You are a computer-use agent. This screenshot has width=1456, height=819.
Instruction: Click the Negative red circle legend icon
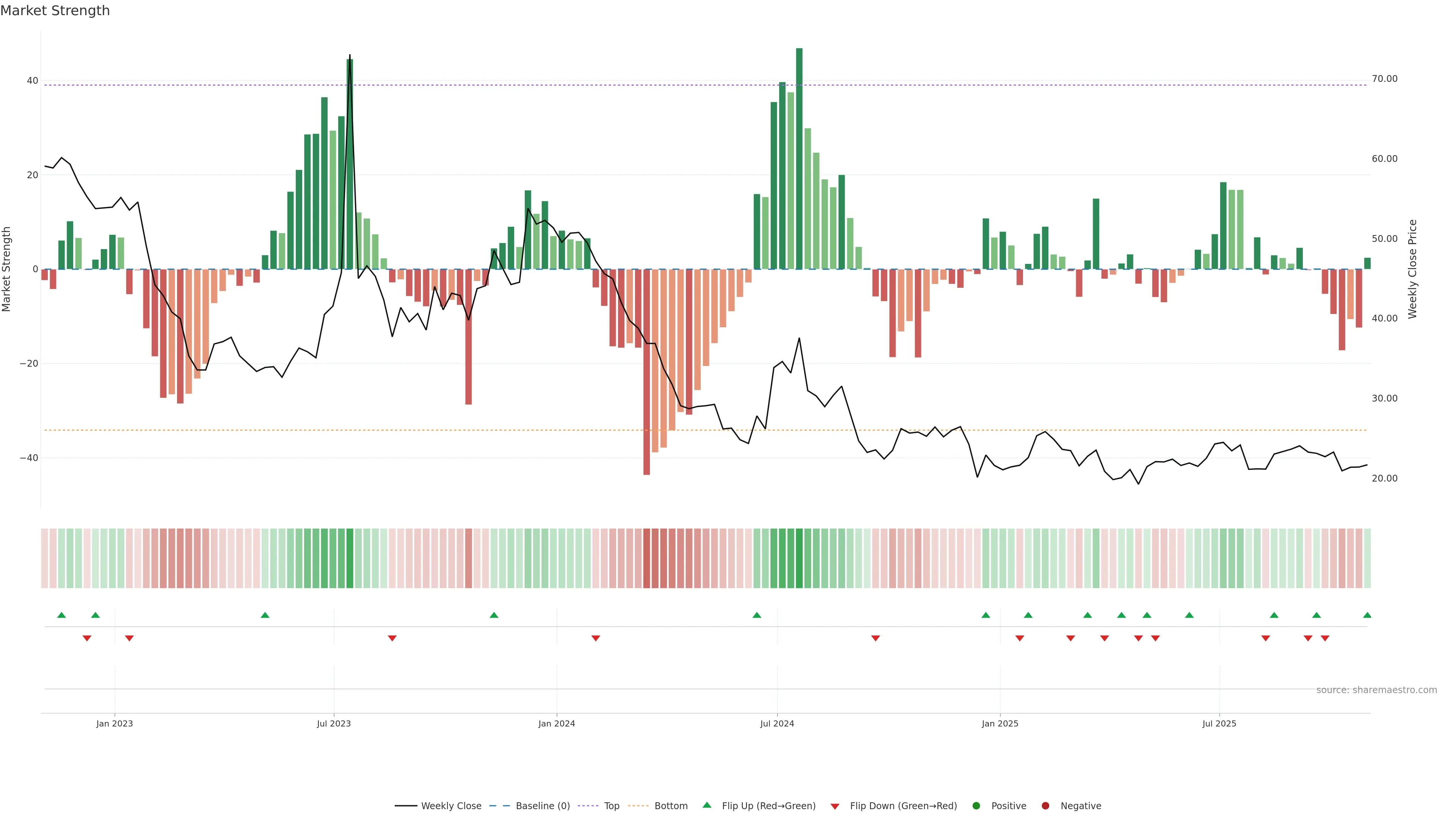coord(1045,805)
